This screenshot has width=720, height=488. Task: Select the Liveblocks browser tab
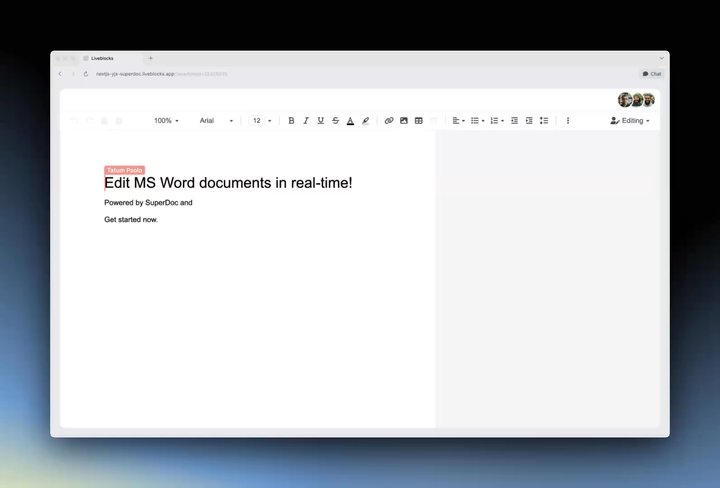pos(112,58)
